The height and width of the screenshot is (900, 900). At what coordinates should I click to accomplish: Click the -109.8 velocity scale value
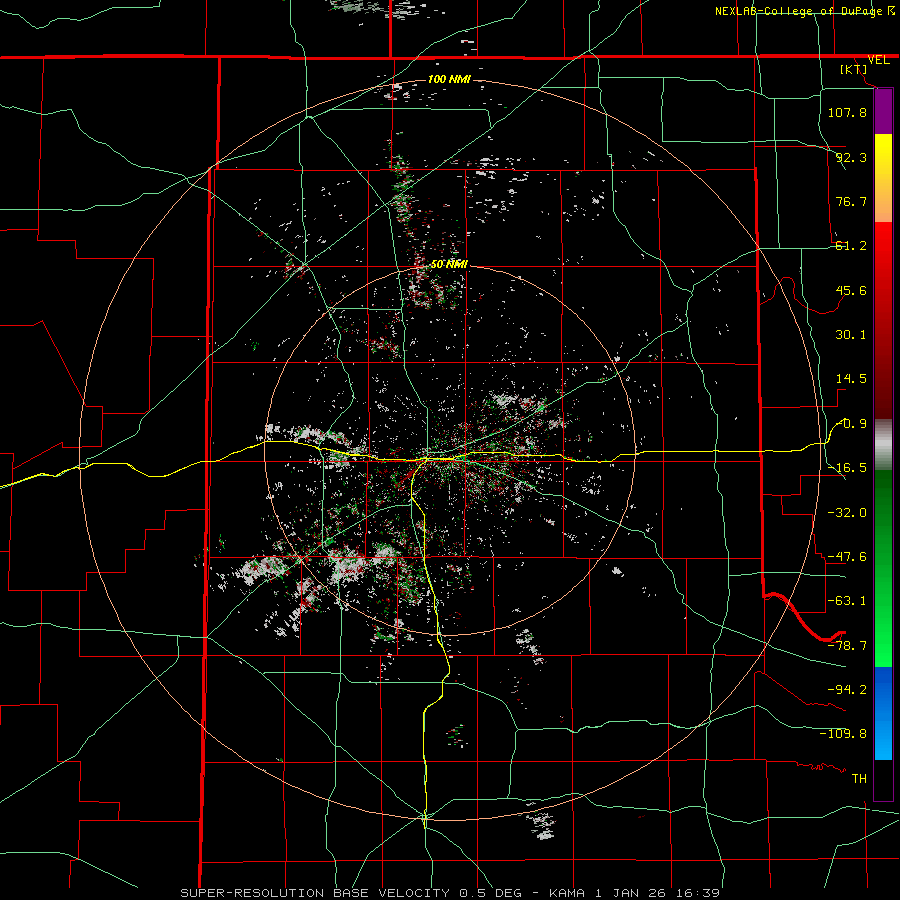843,734
